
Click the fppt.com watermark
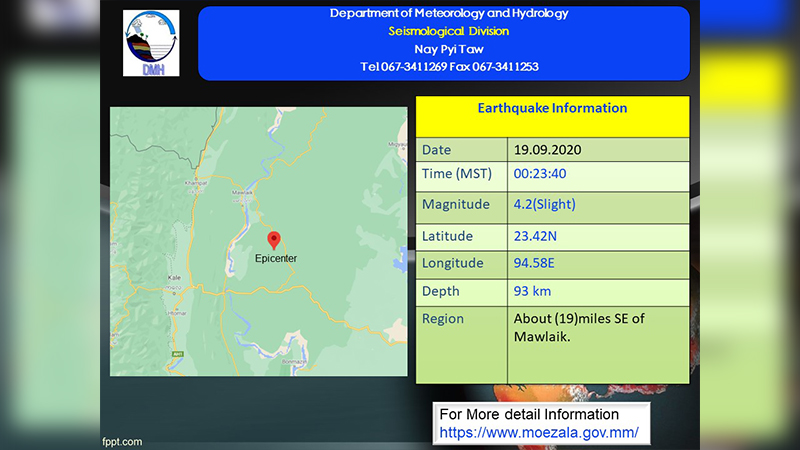click(122, 442)
